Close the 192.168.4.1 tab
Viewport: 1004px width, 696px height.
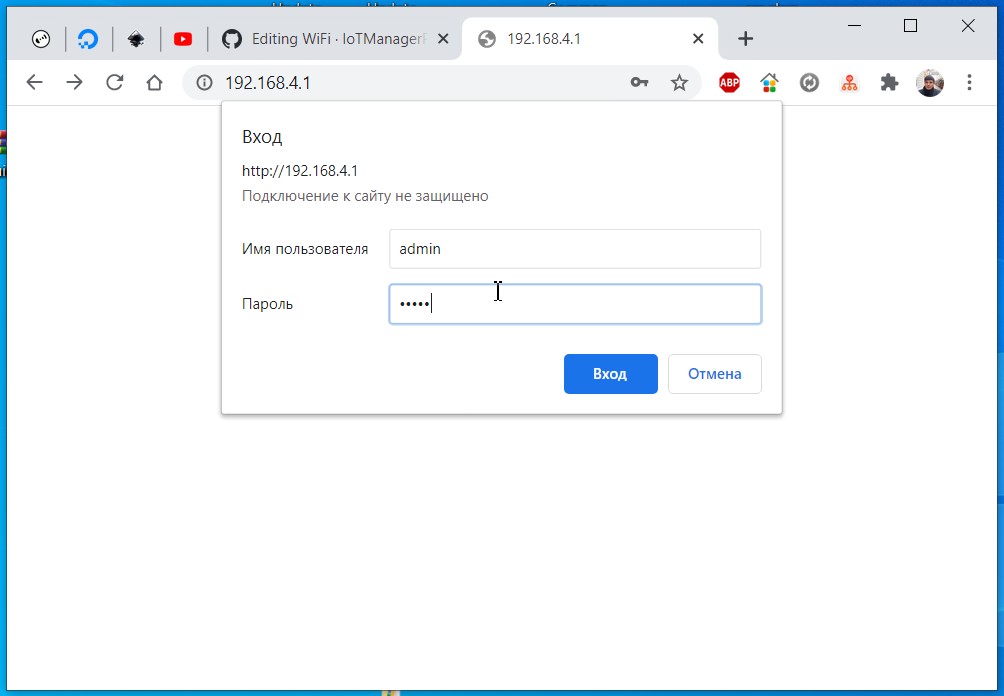point(698,39)
